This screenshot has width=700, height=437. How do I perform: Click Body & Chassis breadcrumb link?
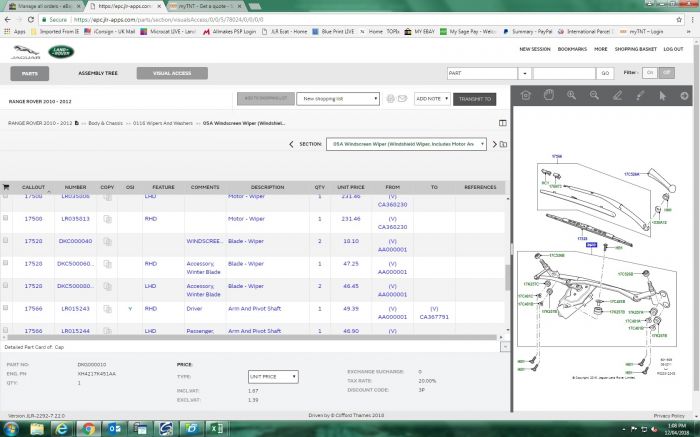[105, 123]
